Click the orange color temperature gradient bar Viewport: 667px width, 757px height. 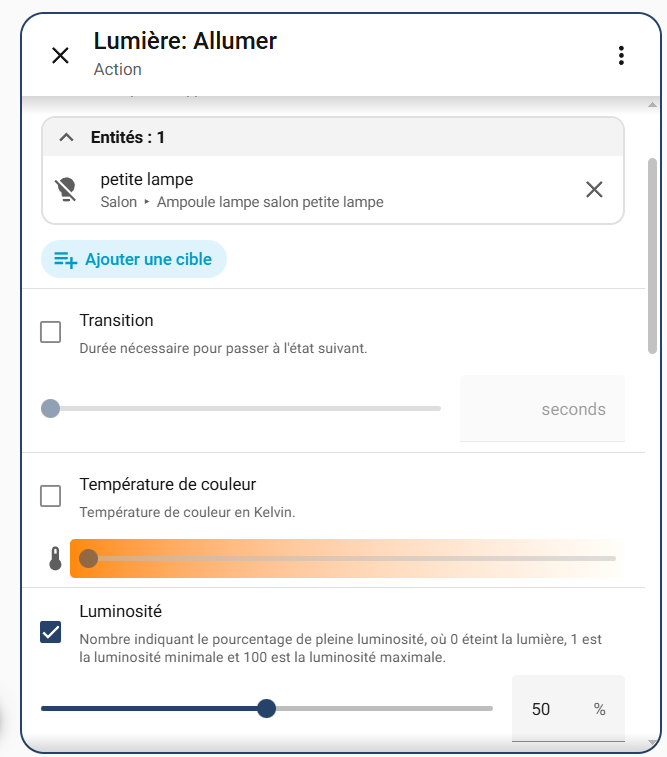[350, 558]
